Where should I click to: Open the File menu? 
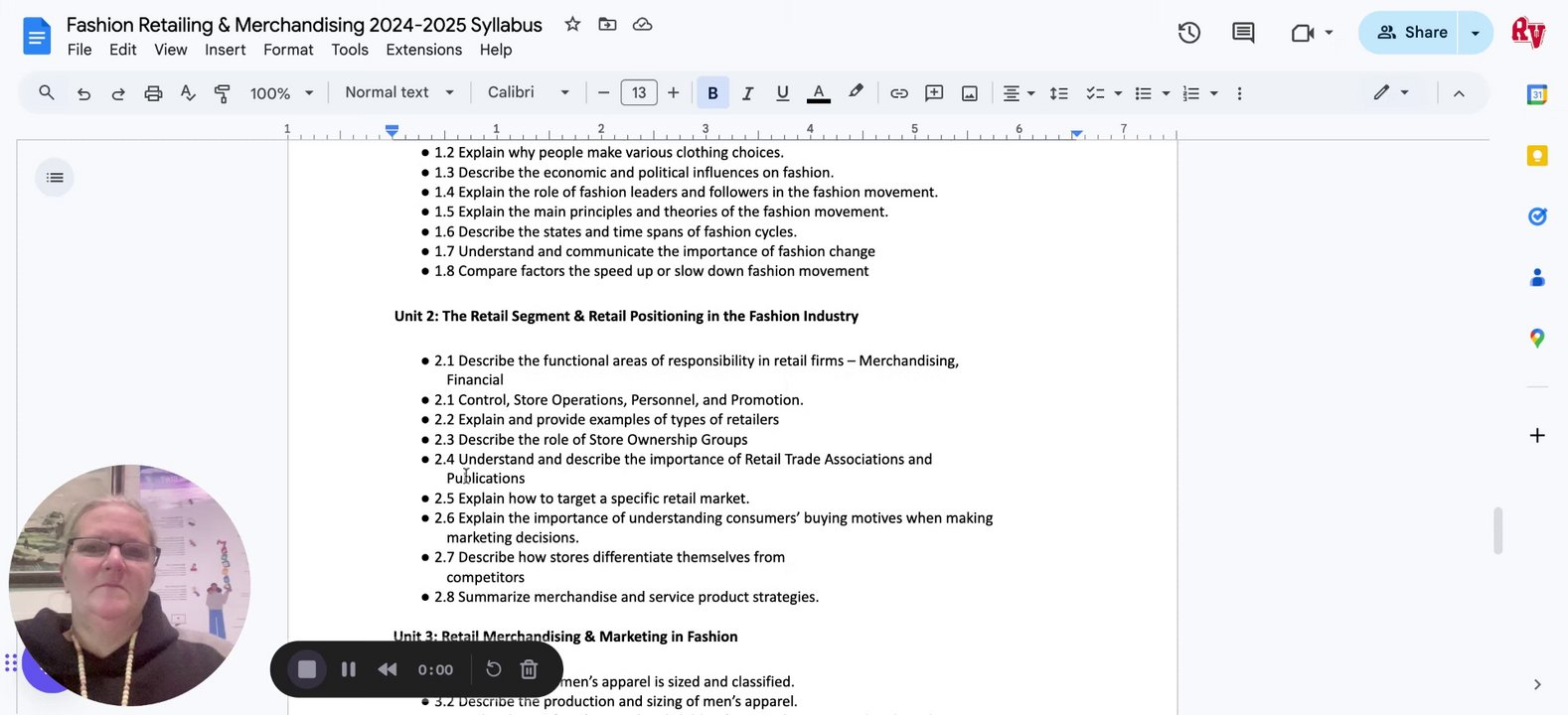(x=79, y=50)
